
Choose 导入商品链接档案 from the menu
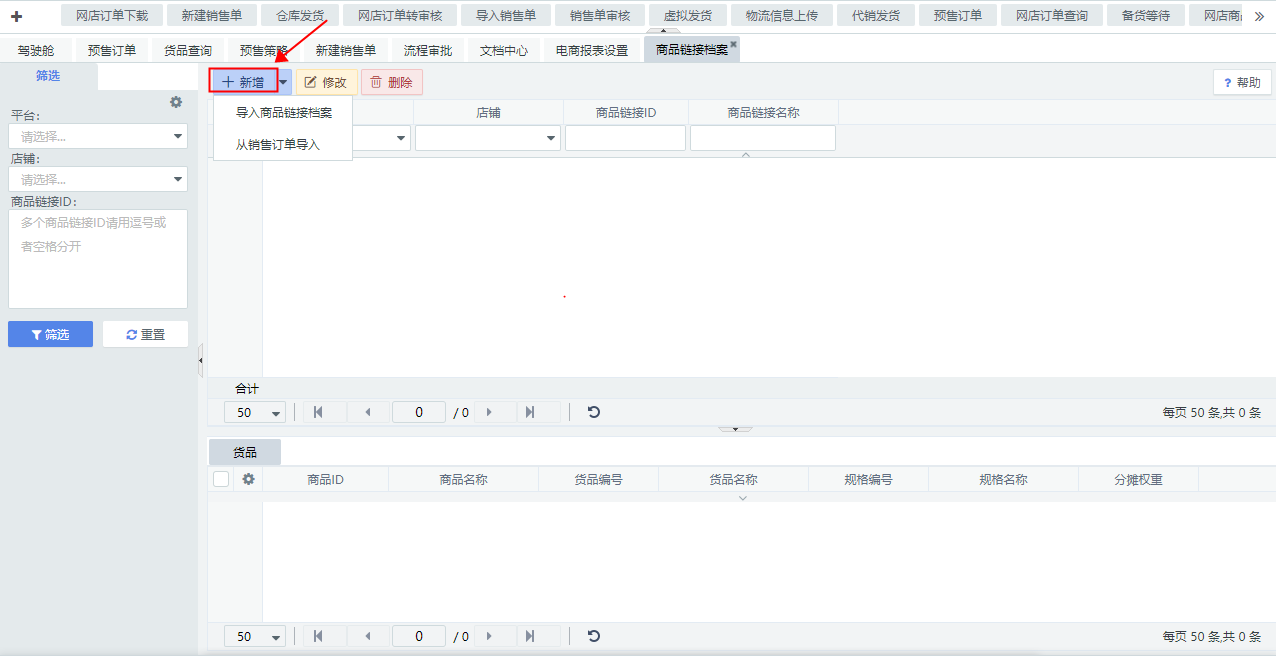click(x=283, y=113)
